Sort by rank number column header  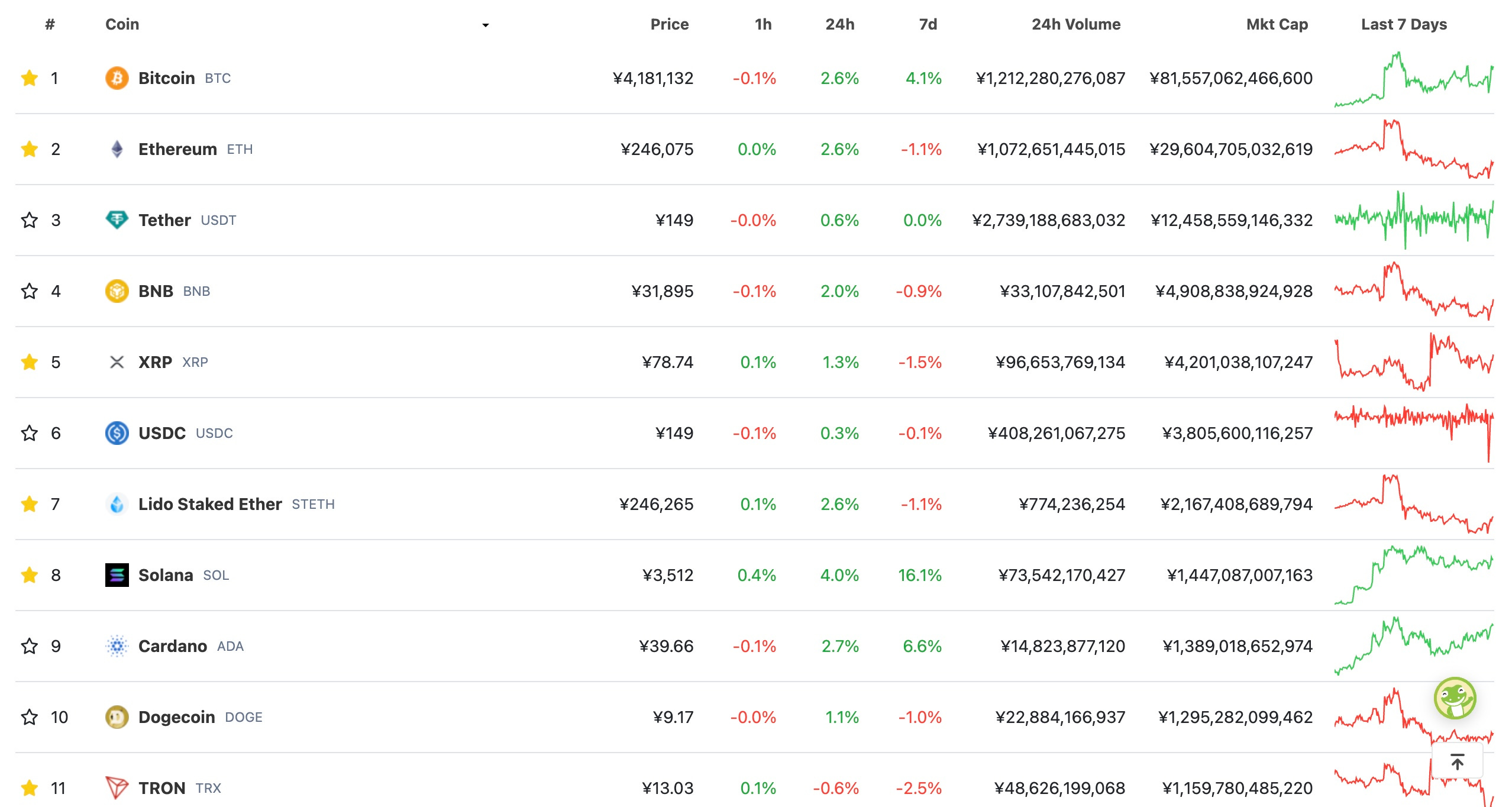(x=50, y=24)
